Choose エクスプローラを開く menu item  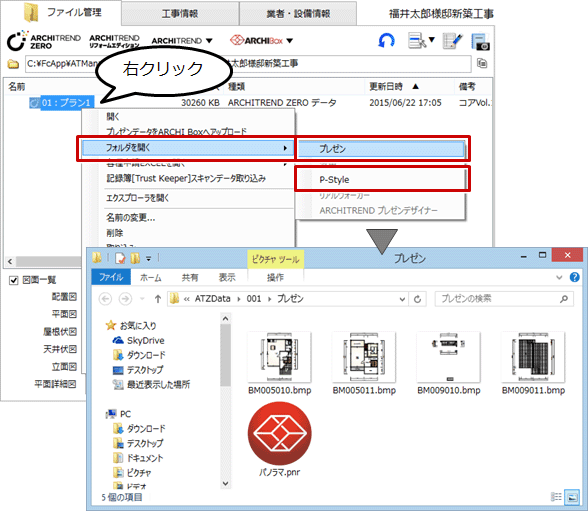(x=138, y=198)
